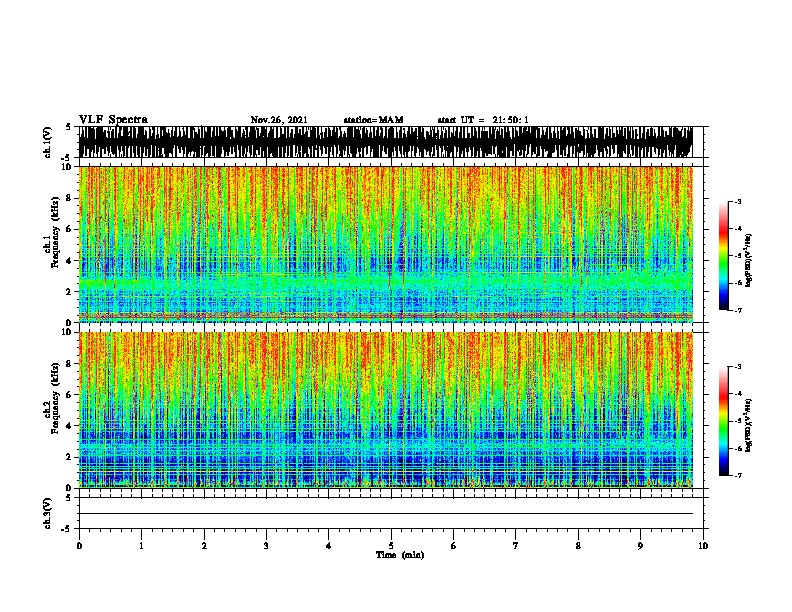The image size is (792, 612).
Task: Click the ch.3(V) axis label
Action: [x=47, y=513]
